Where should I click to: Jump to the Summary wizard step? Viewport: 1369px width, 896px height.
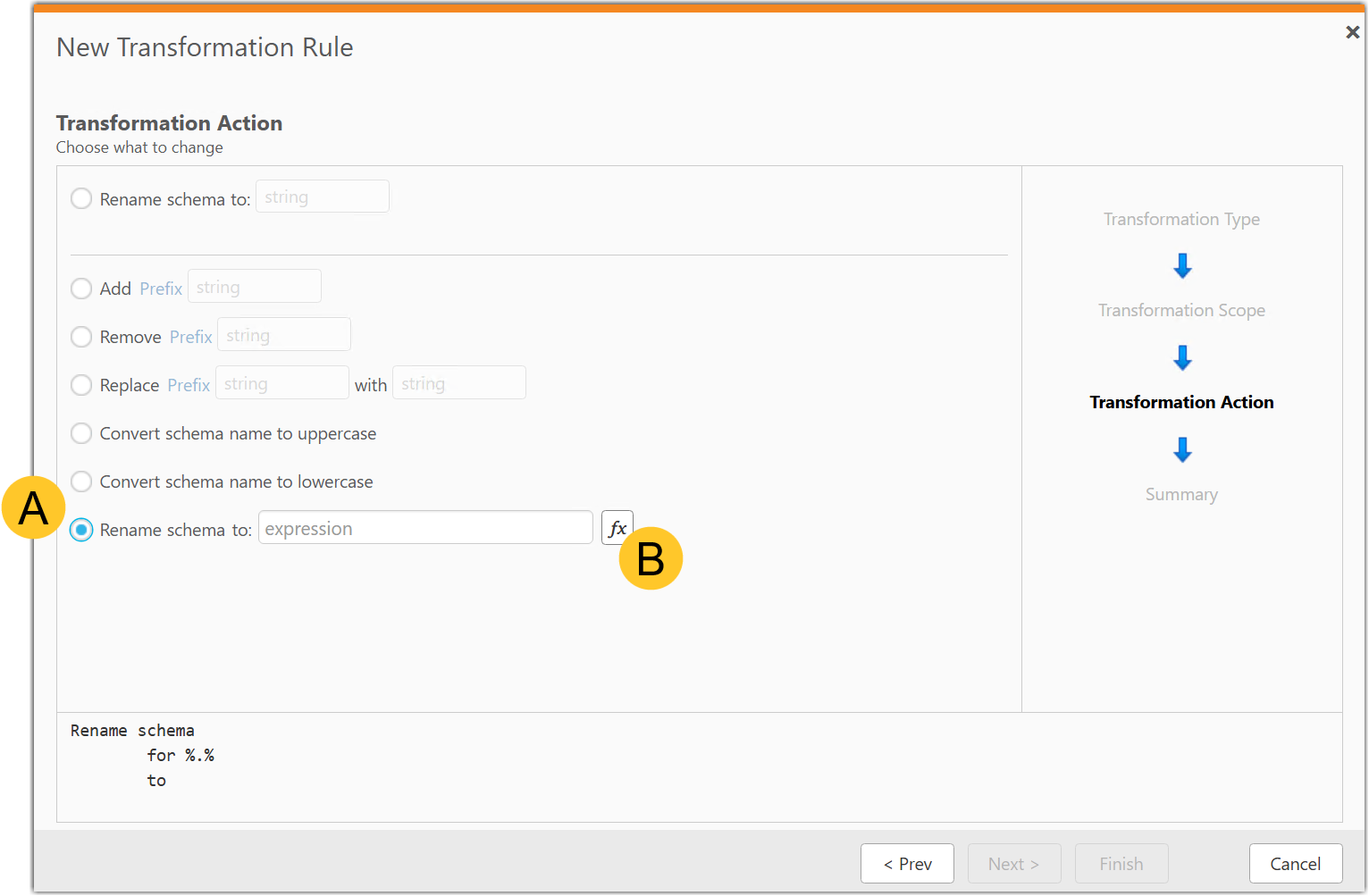1181,495
